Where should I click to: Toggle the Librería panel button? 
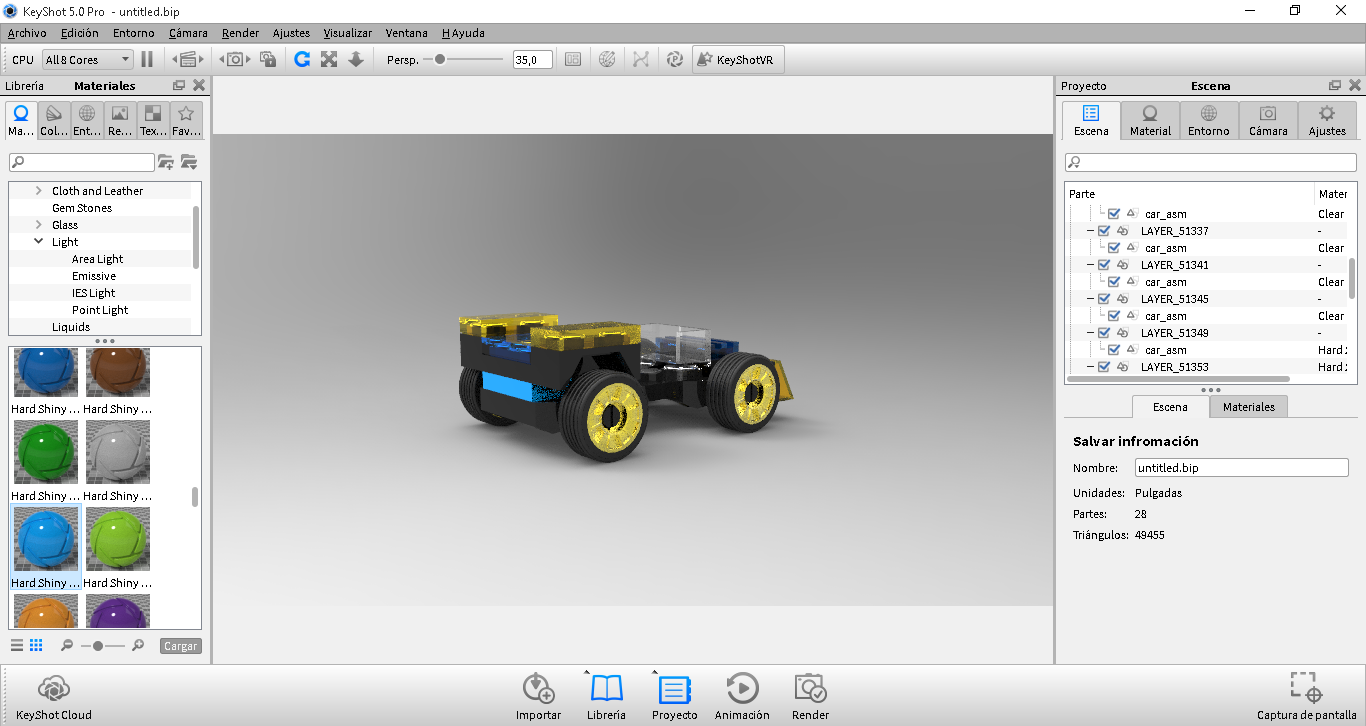tap(606, 698)
